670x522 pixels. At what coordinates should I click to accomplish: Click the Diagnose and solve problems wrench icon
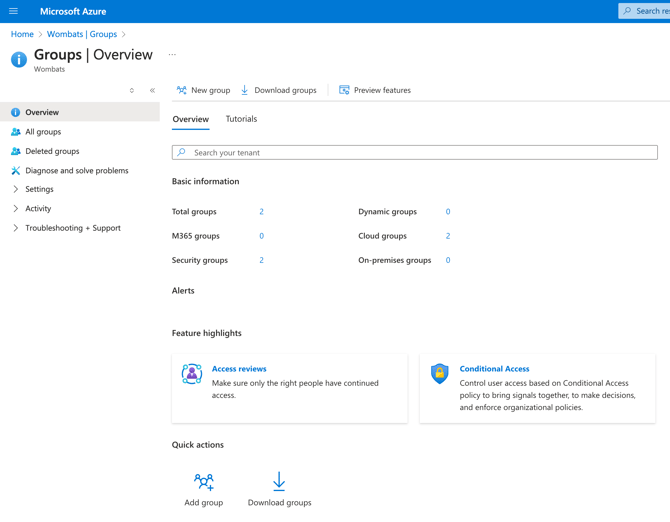[x=15, y=170]
